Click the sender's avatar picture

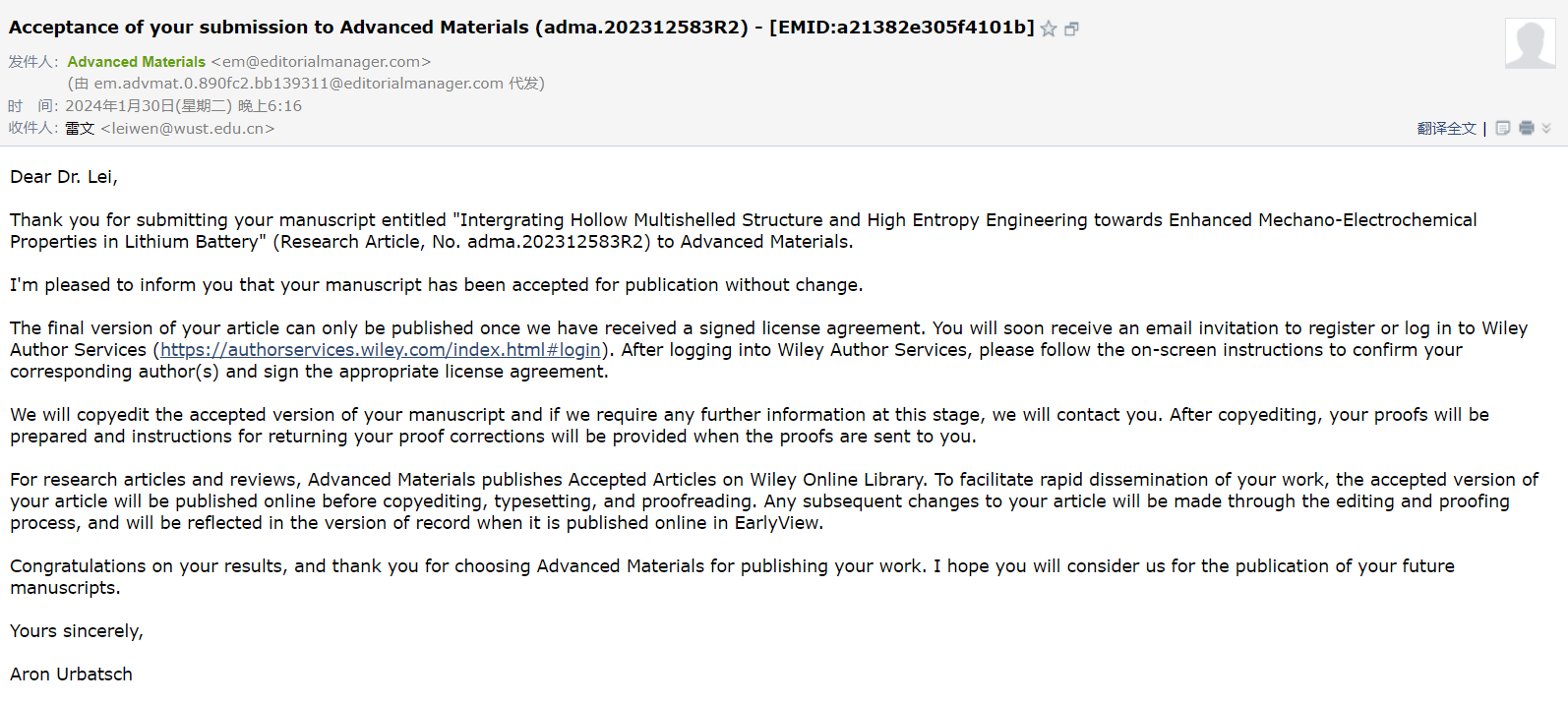[x=1531, y=43]
